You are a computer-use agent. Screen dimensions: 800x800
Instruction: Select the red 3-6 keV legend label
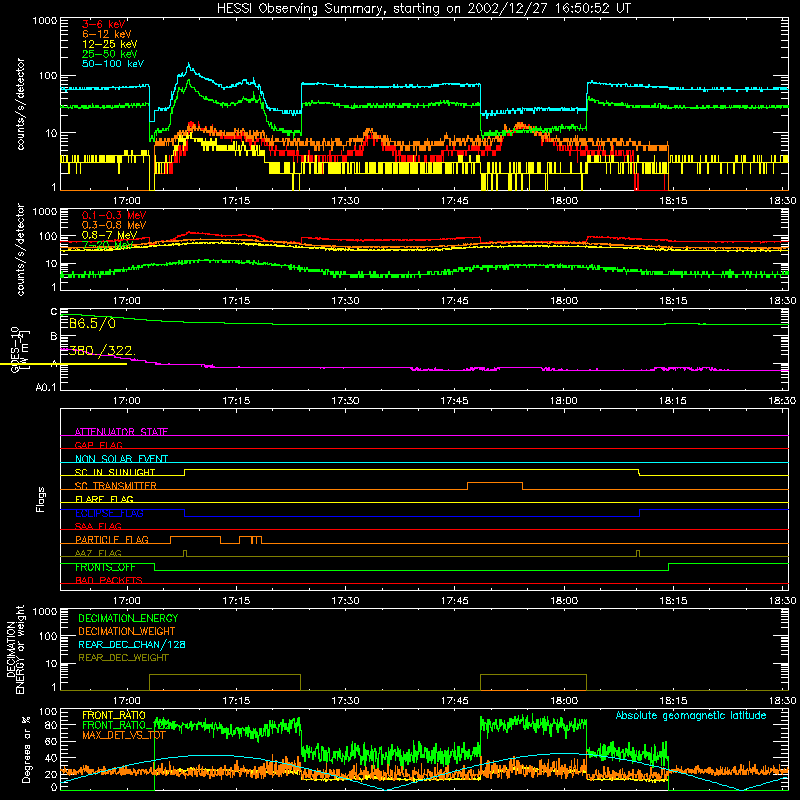pos(103,24)
